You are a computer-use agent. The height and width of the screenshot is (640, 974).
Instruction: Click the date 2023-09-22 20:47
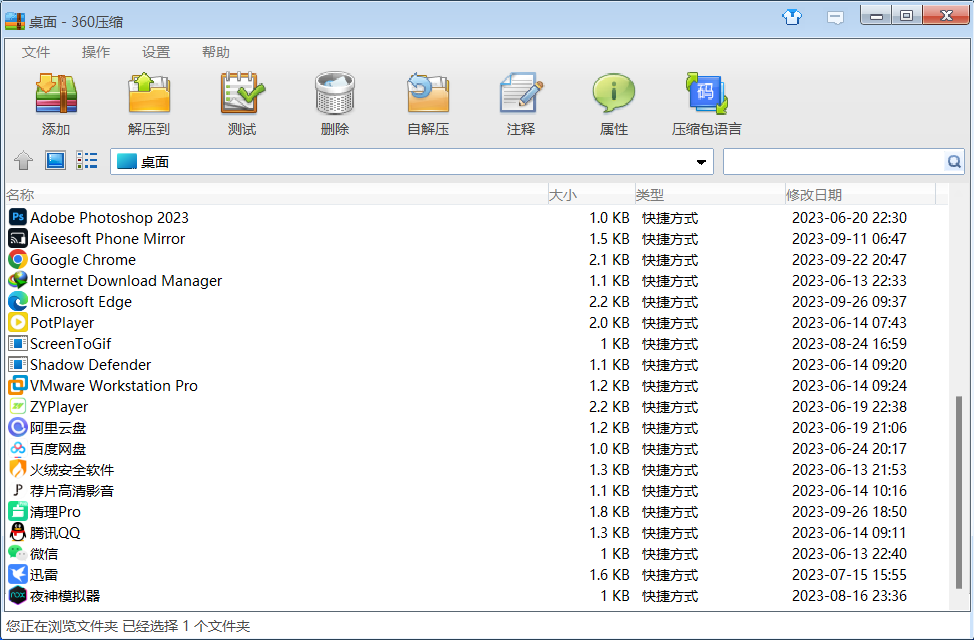(849, 260)
